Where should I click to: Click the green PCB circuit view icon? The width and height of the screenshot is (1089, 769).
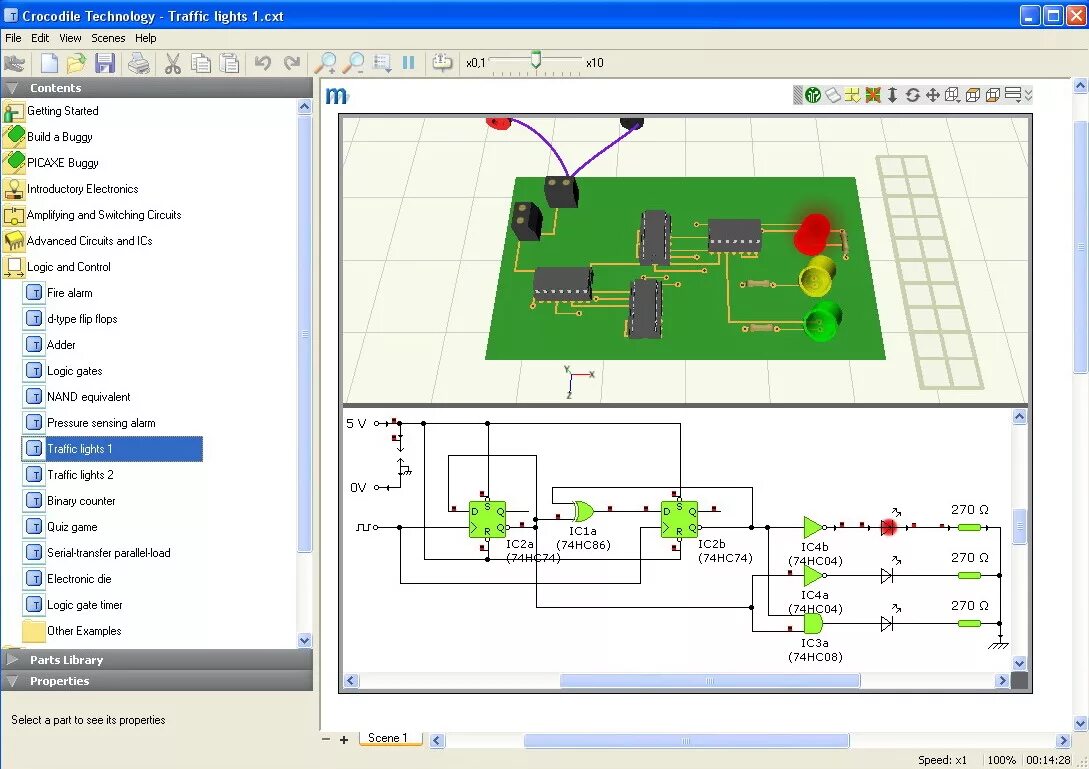coord(813,95)
